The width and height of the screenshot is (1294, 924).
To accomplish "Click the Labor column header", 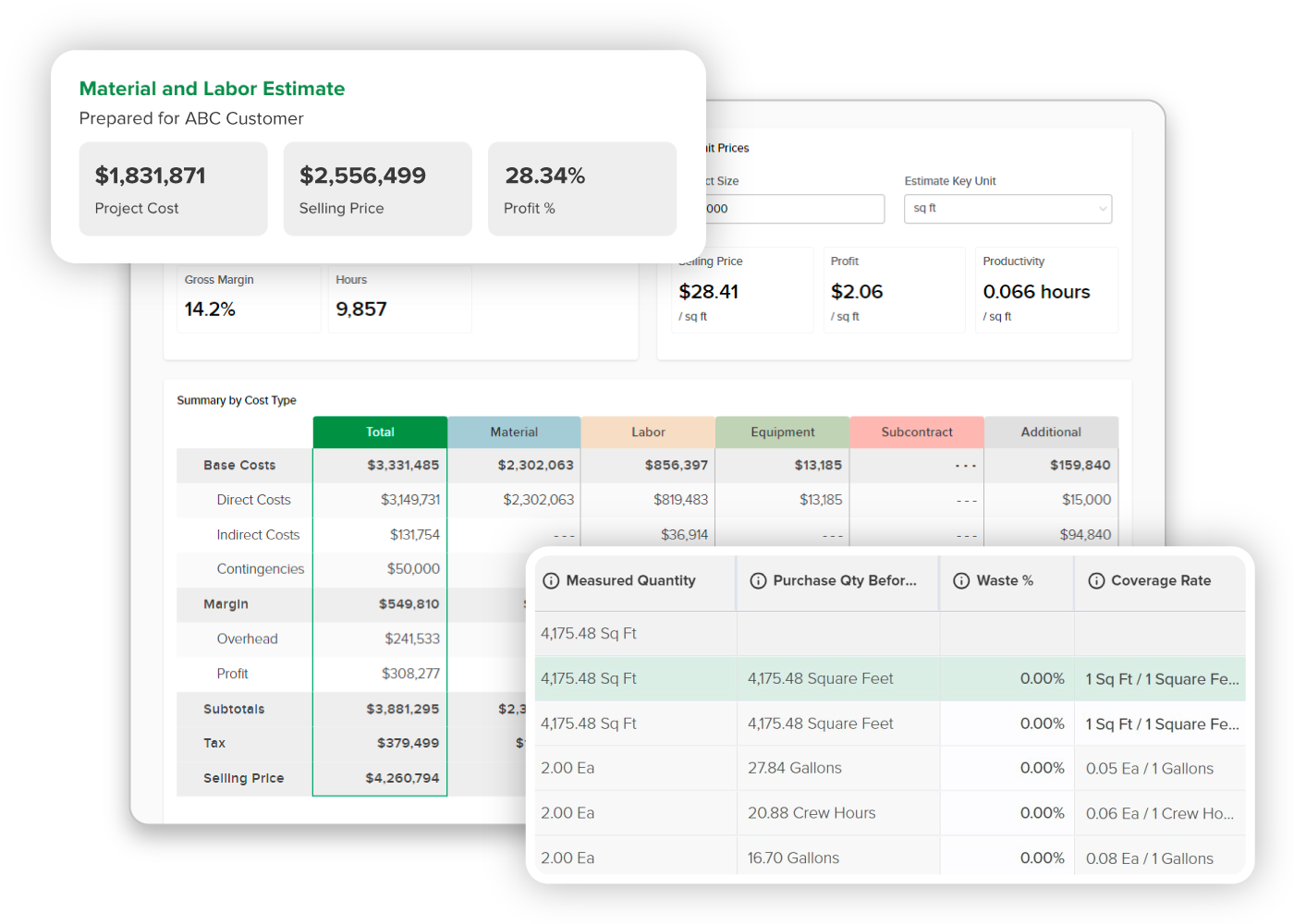I will pos(648,432).
